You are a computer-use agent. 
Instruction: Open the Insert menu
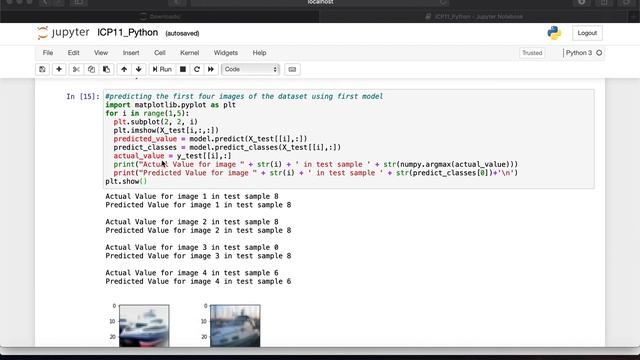(x=131, y=53)
